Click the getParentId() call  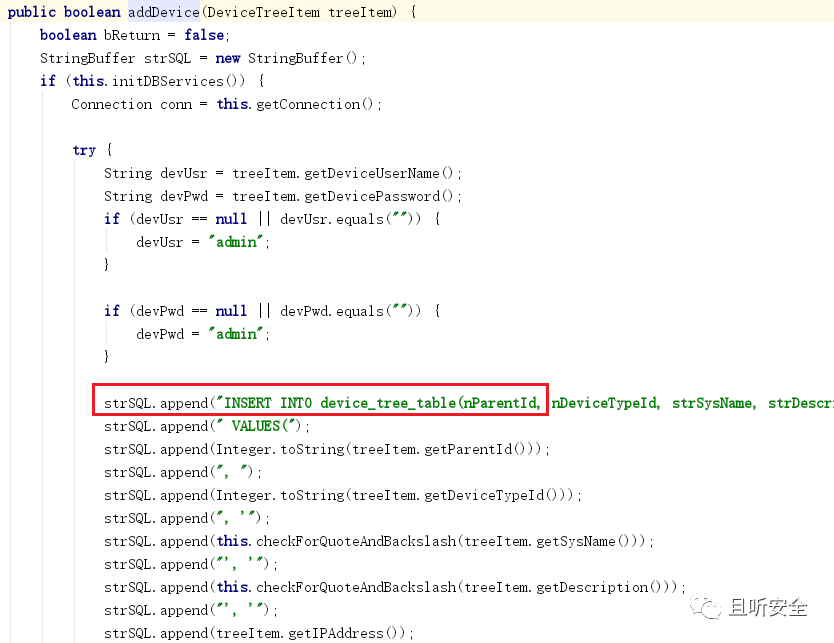(473, 449)
